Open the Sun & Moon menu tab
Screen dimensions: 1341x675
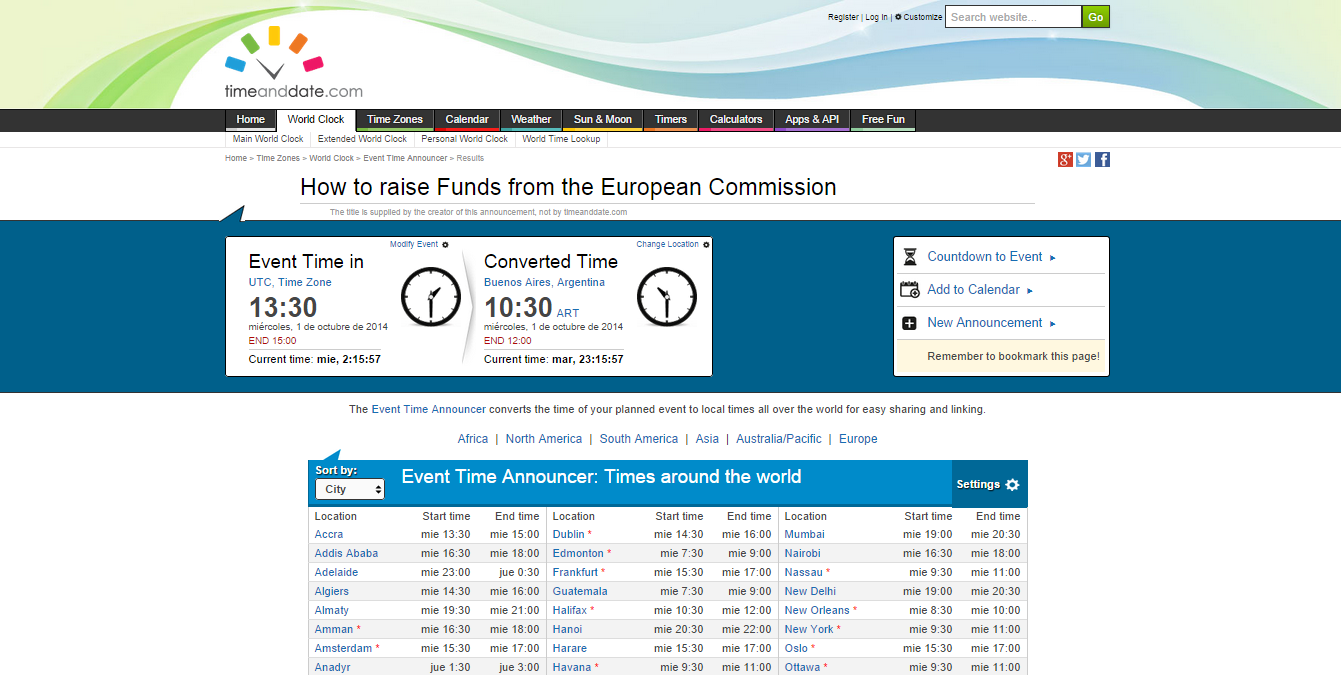tap(602, 120)
